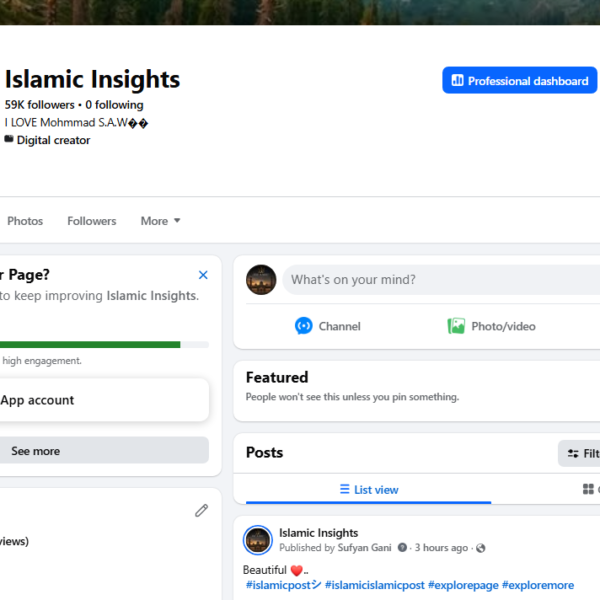600x600 pixels.
Task: Click the green Page progress bar
Action: (x=90, y=344)
